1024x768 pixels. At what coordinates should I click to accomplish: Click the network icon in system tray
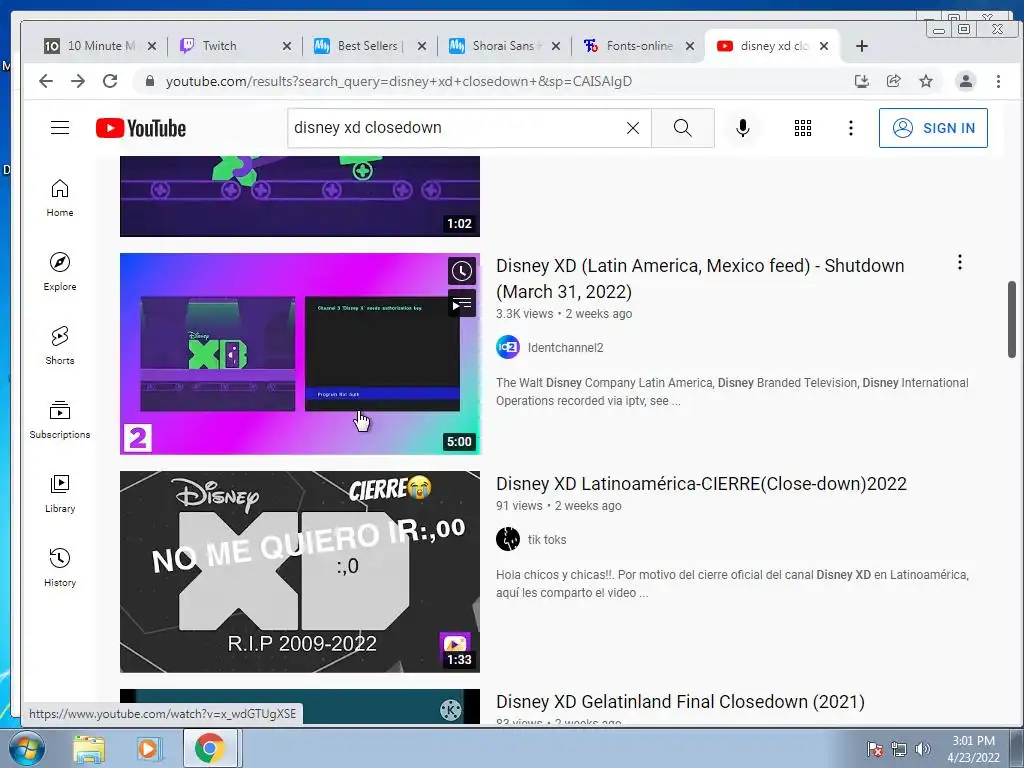[899, 749]
